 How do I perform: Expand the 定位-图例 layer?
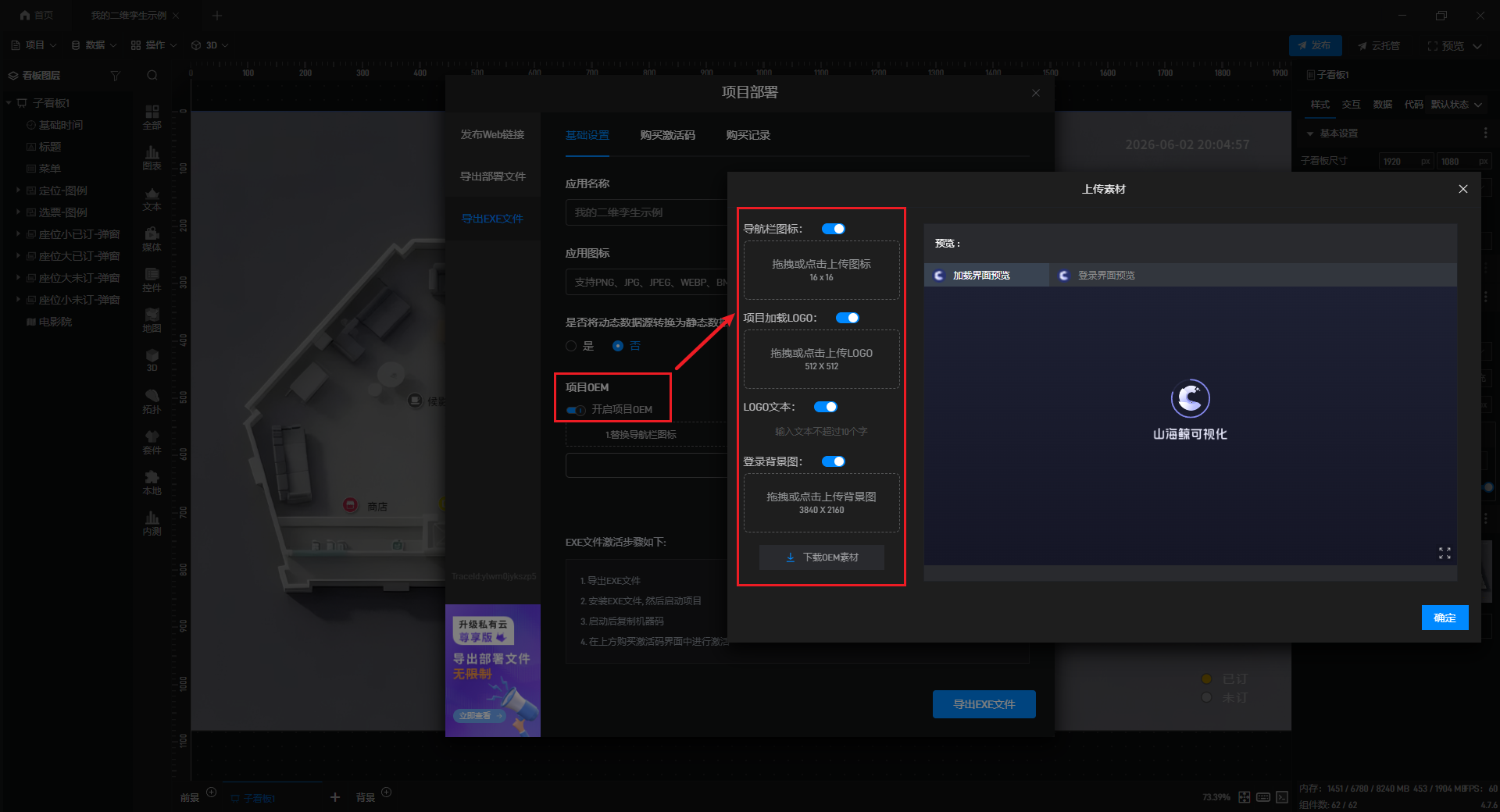[18, 191]
